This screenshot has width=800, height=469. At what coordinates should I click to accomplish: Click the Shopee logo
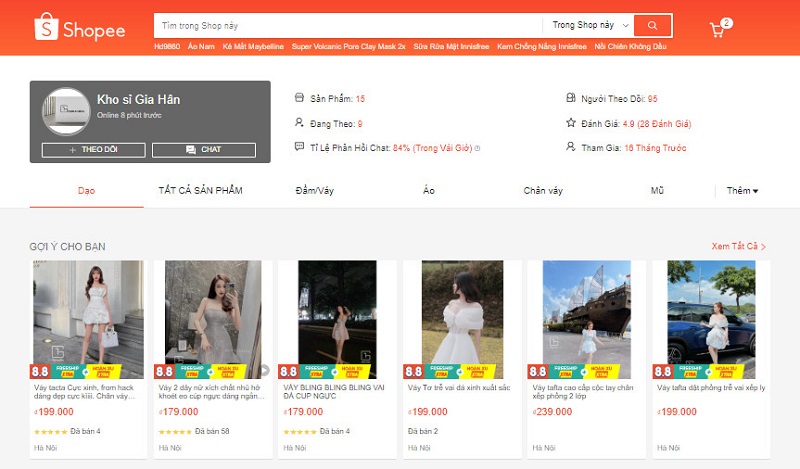tap(80, 28)
